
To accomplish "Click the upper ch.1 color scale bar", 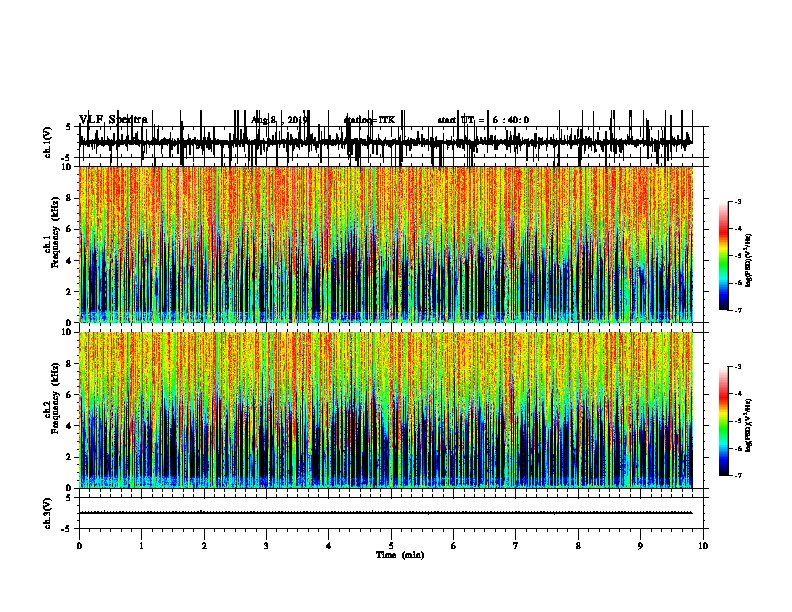I will [723, 256].
